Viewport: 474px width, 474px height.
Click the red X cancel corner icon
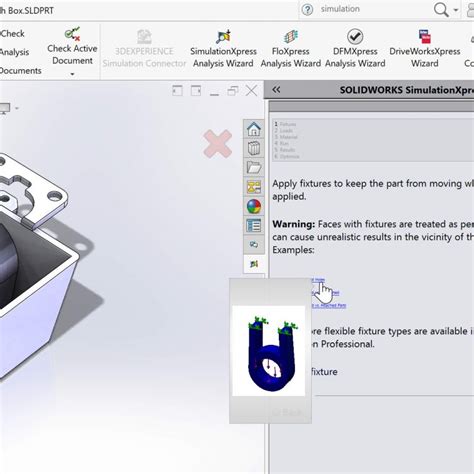218,144
